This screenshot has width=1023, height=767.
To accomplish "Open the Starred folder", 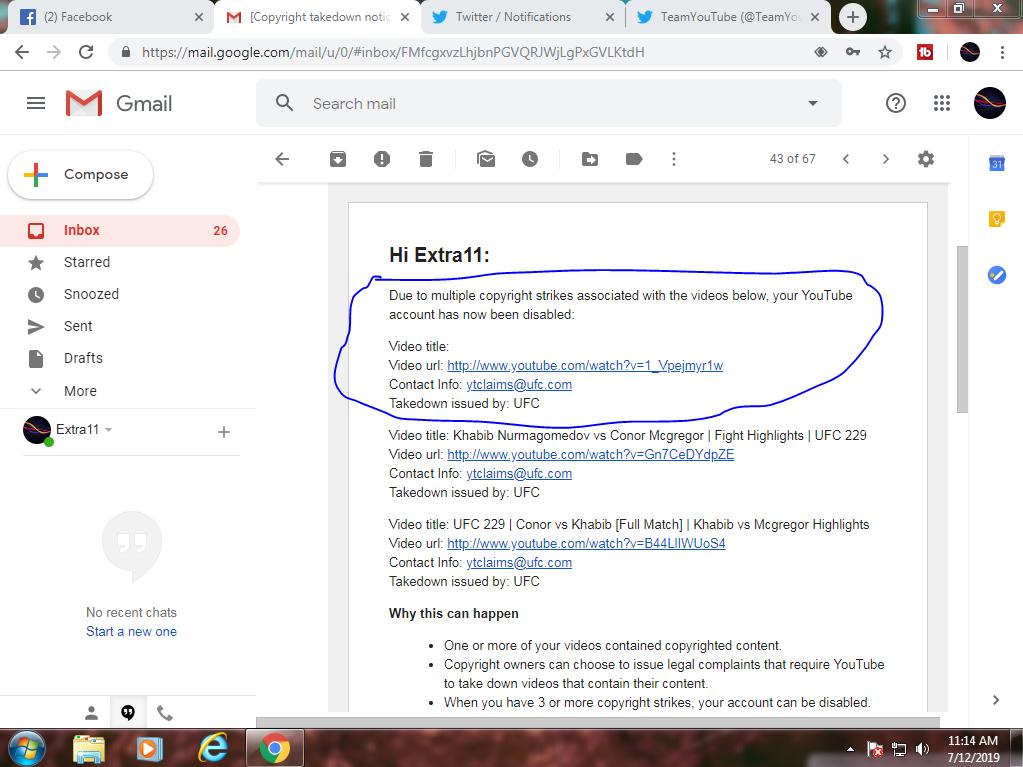I will [x=120, y=262].
